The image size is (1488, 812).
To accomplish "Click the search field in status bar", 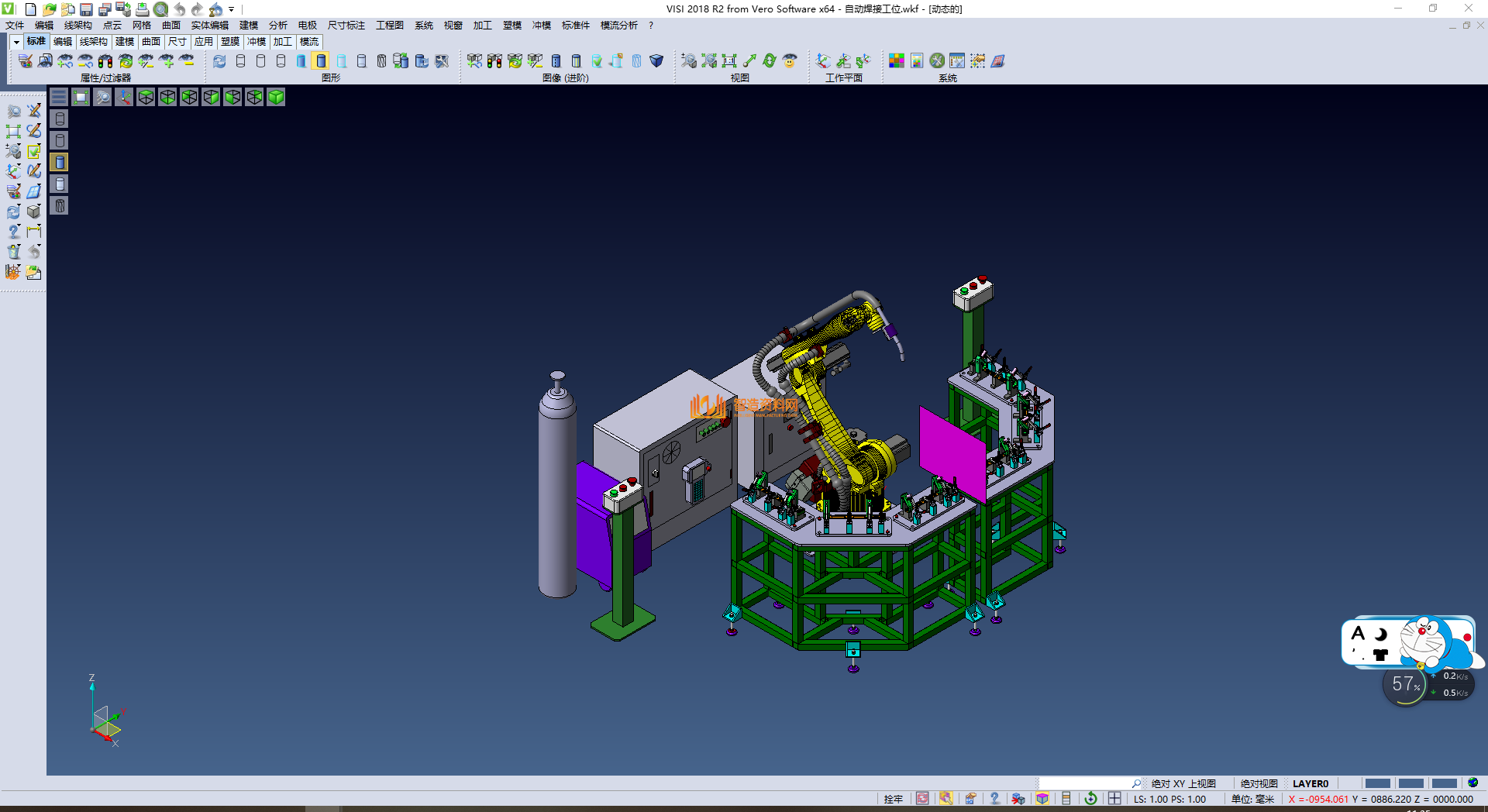I will coord(1085,783).
